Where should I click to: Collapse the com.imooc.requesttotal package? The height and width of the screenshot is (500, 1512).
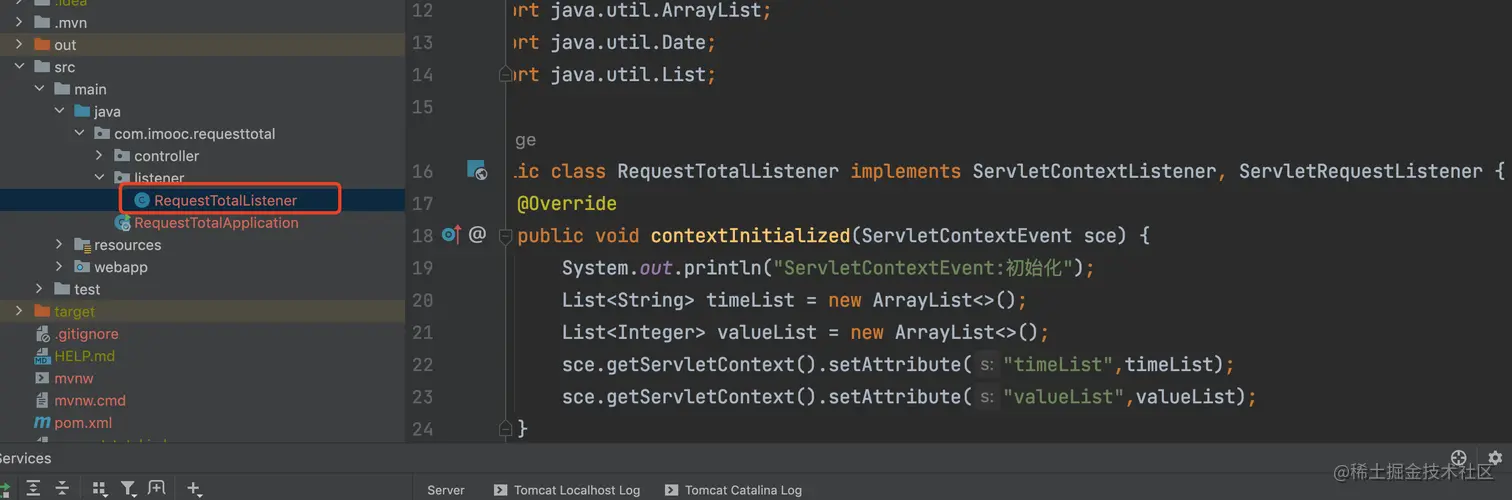pos(79,134)
